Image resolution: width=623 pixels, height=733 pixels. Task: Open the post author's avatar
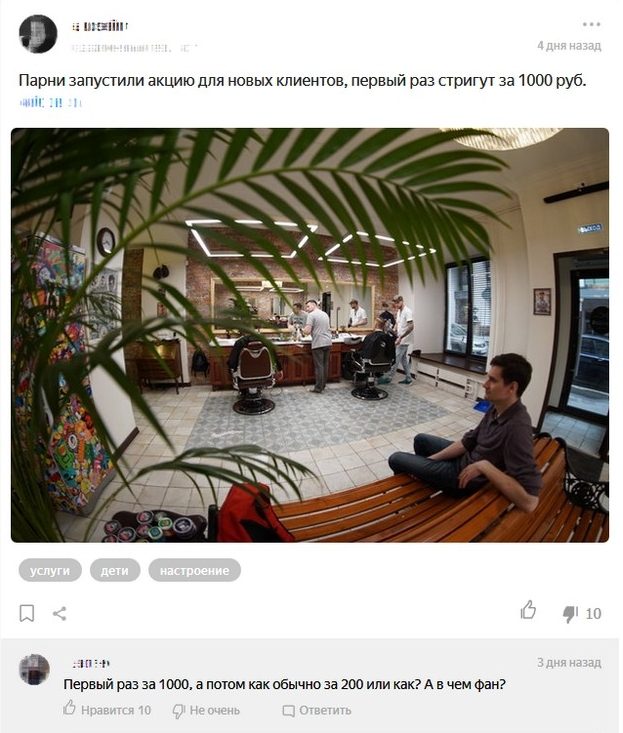pyautogui.click(x=38, y=34)
